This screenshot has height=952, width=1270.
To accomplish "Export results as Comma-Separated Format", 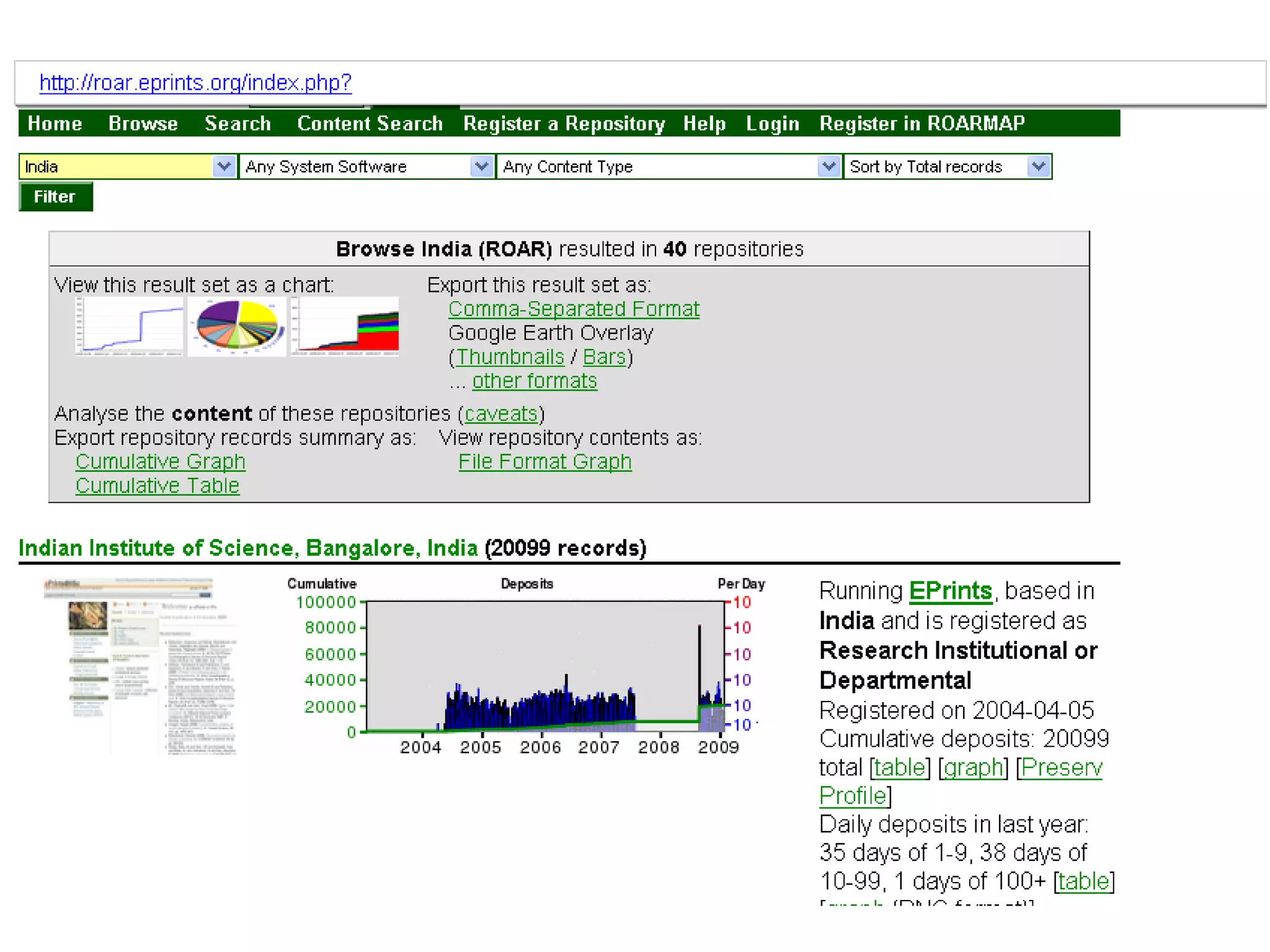I will pyautogui.click(x=574, y=309).
